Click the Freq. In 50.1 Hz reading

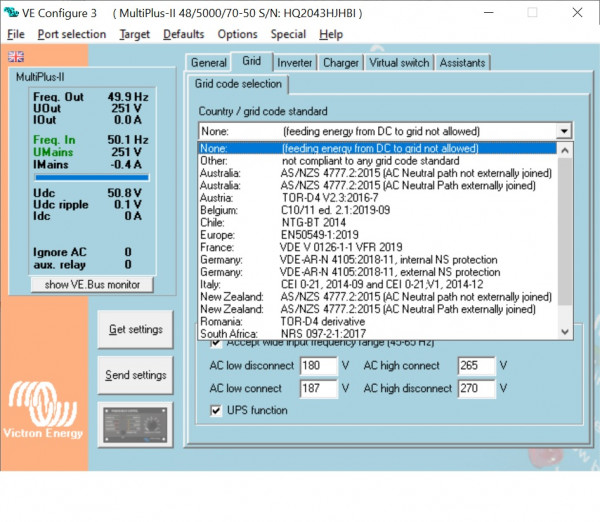click(91, 140)
